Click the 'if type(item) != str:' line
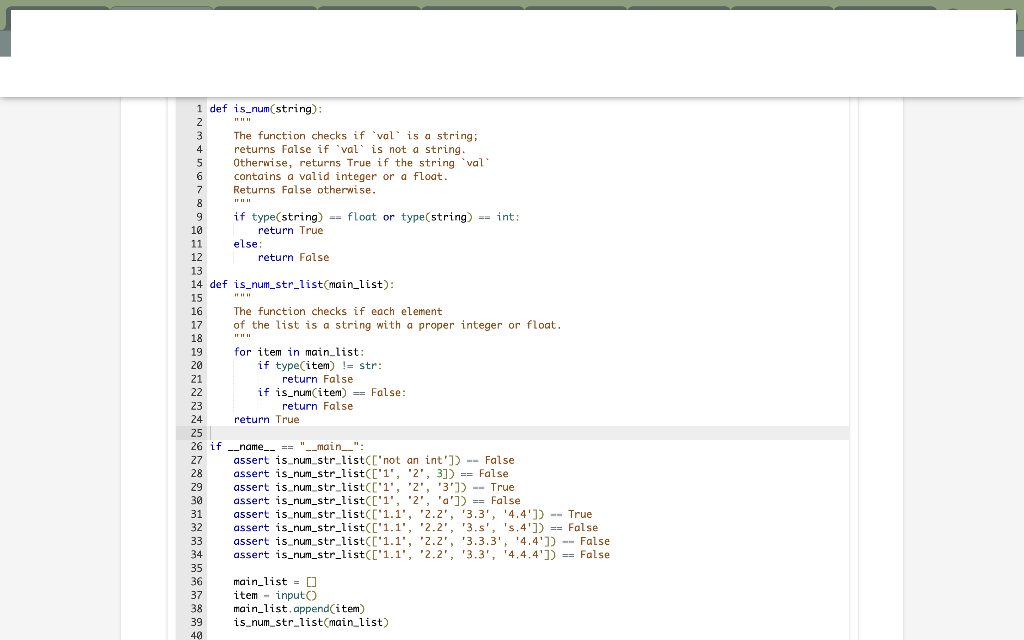This screenshot has height=640, width=1024. coord(319,366)
